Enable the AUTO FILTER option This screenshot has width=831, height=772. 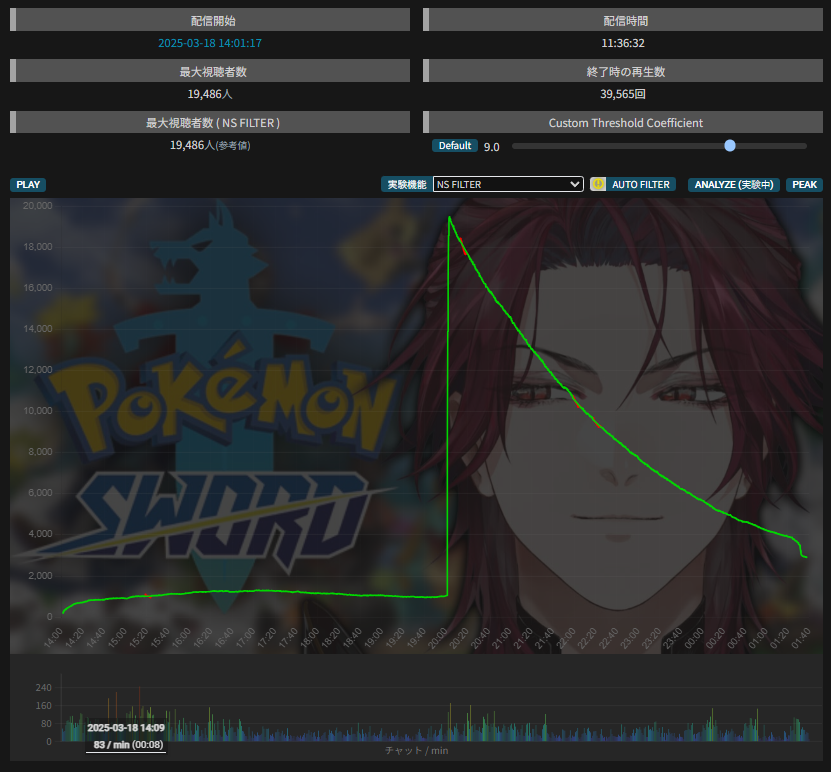641,185
